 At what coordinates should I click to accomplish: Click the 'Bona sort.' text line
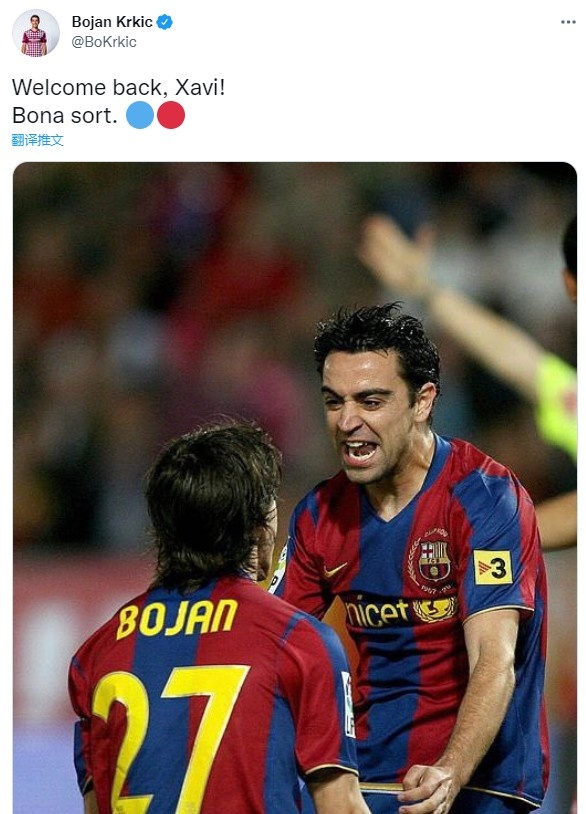pos(64,115)
